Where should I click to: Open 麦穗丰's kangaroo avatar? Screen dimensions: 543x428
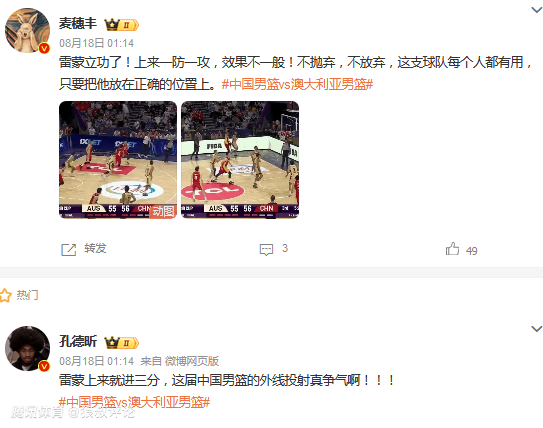(27, 30)
